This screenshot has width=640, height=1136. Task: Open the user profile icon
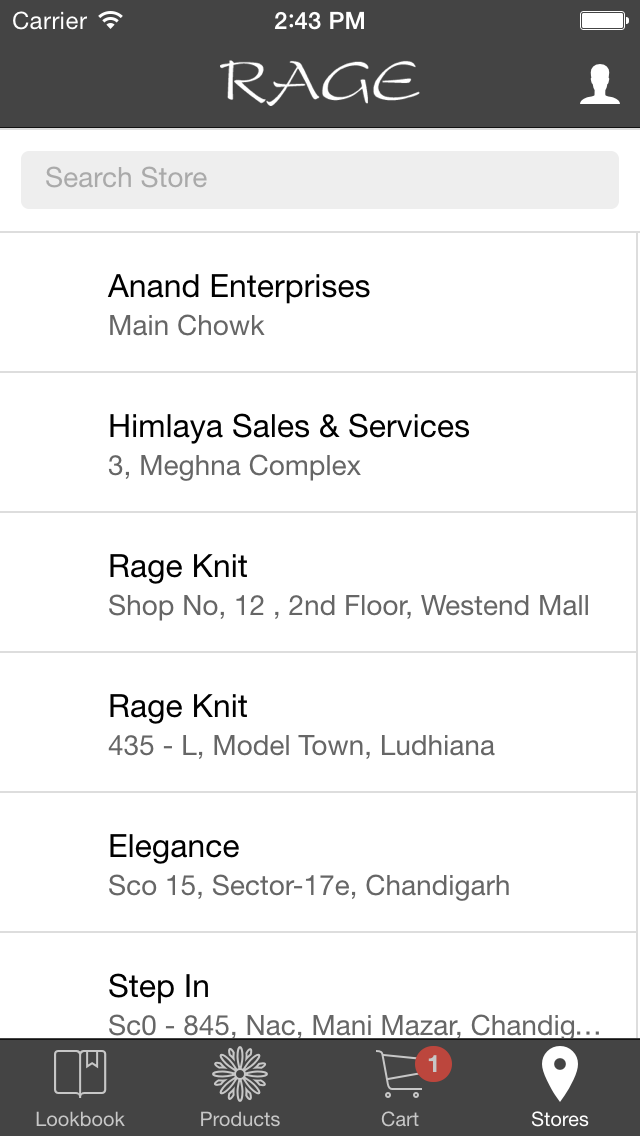(599, 84)
